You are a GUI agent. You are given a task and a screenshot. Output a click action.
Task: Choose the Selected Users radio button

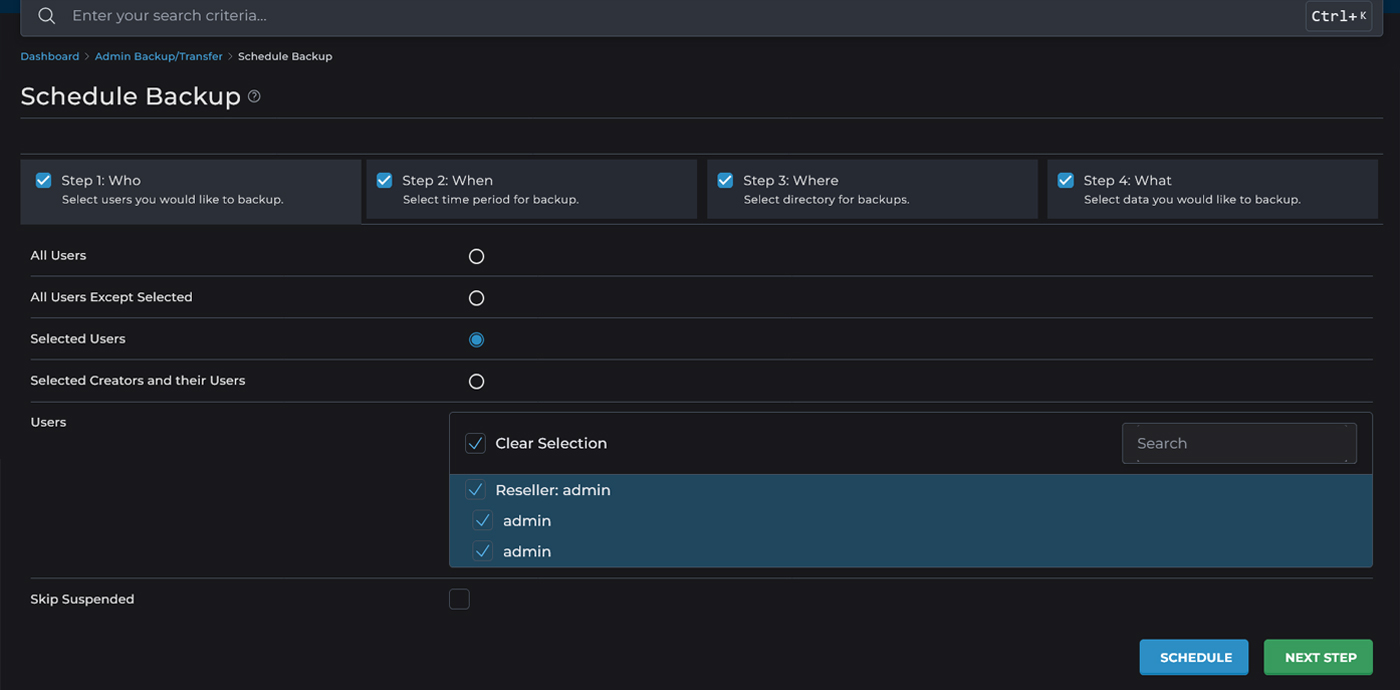coord(476,340)
